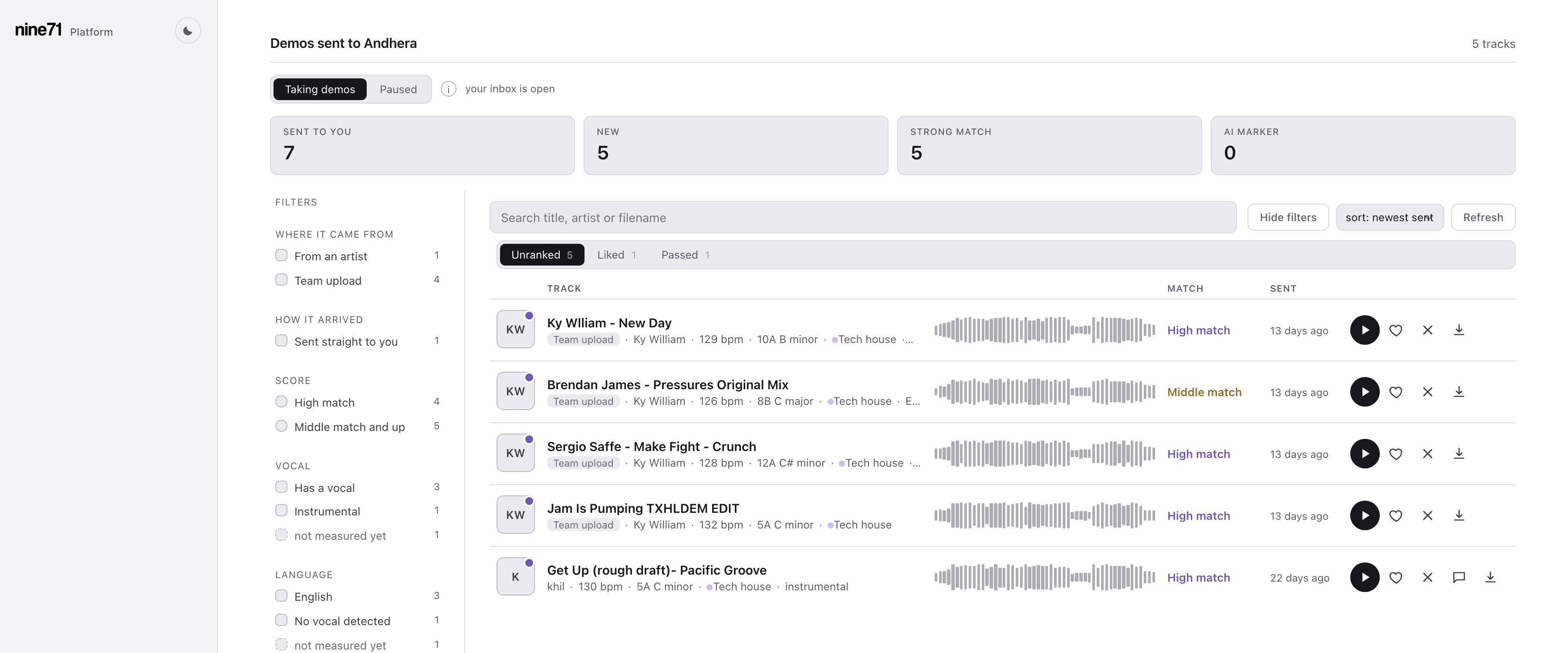
Task: Pass on Sergio Saffe - Make Fight track
Action: click(x=1427, y=453)
